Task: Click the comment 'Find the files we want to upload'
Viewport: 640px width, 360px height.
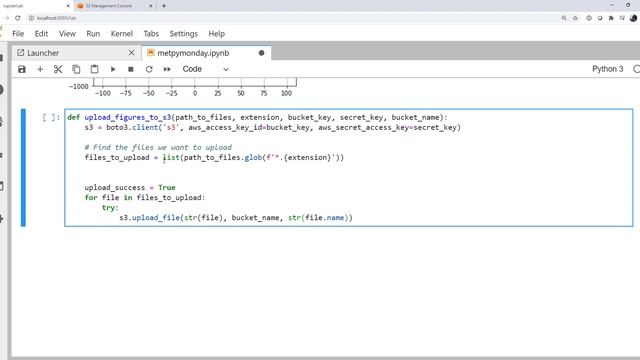Action: point(158,147)
